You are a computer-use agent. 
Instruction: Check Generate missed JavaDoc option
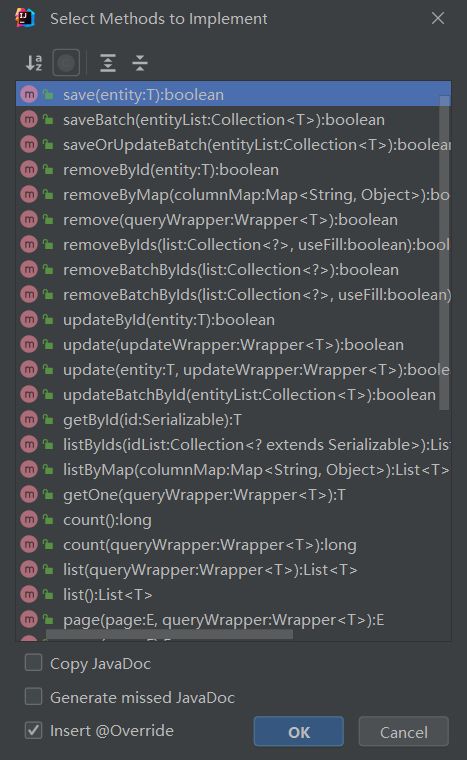coord(33,697)
